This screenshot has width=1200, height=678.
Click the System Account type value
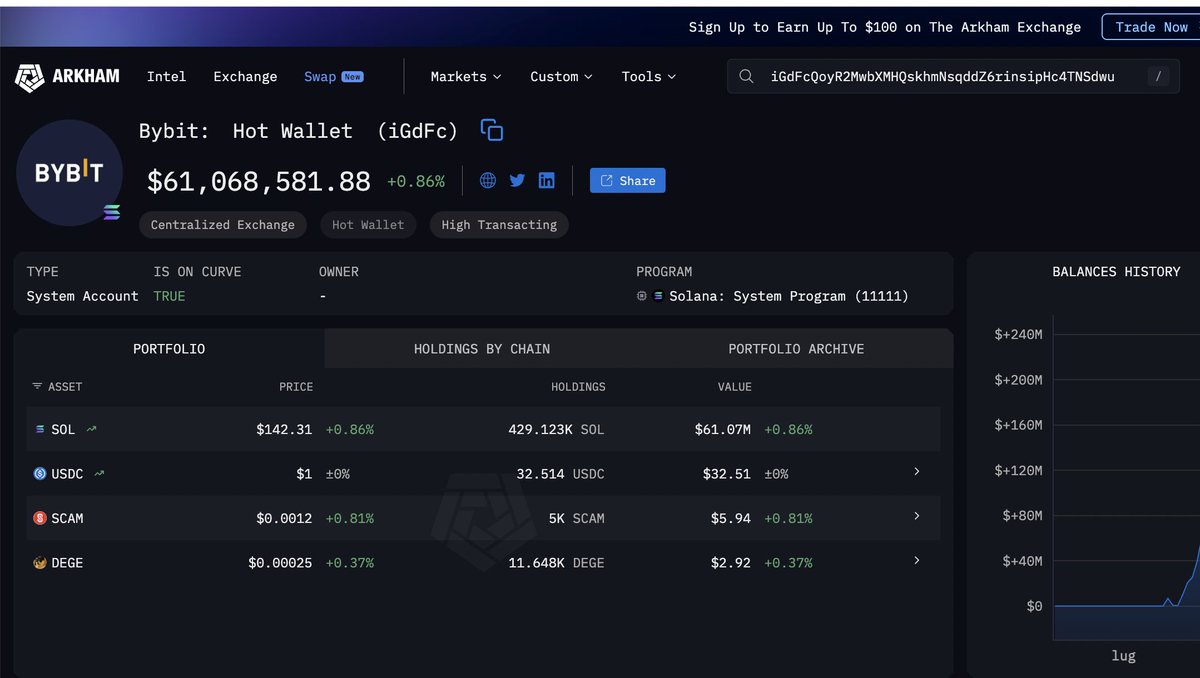[82, 296]
